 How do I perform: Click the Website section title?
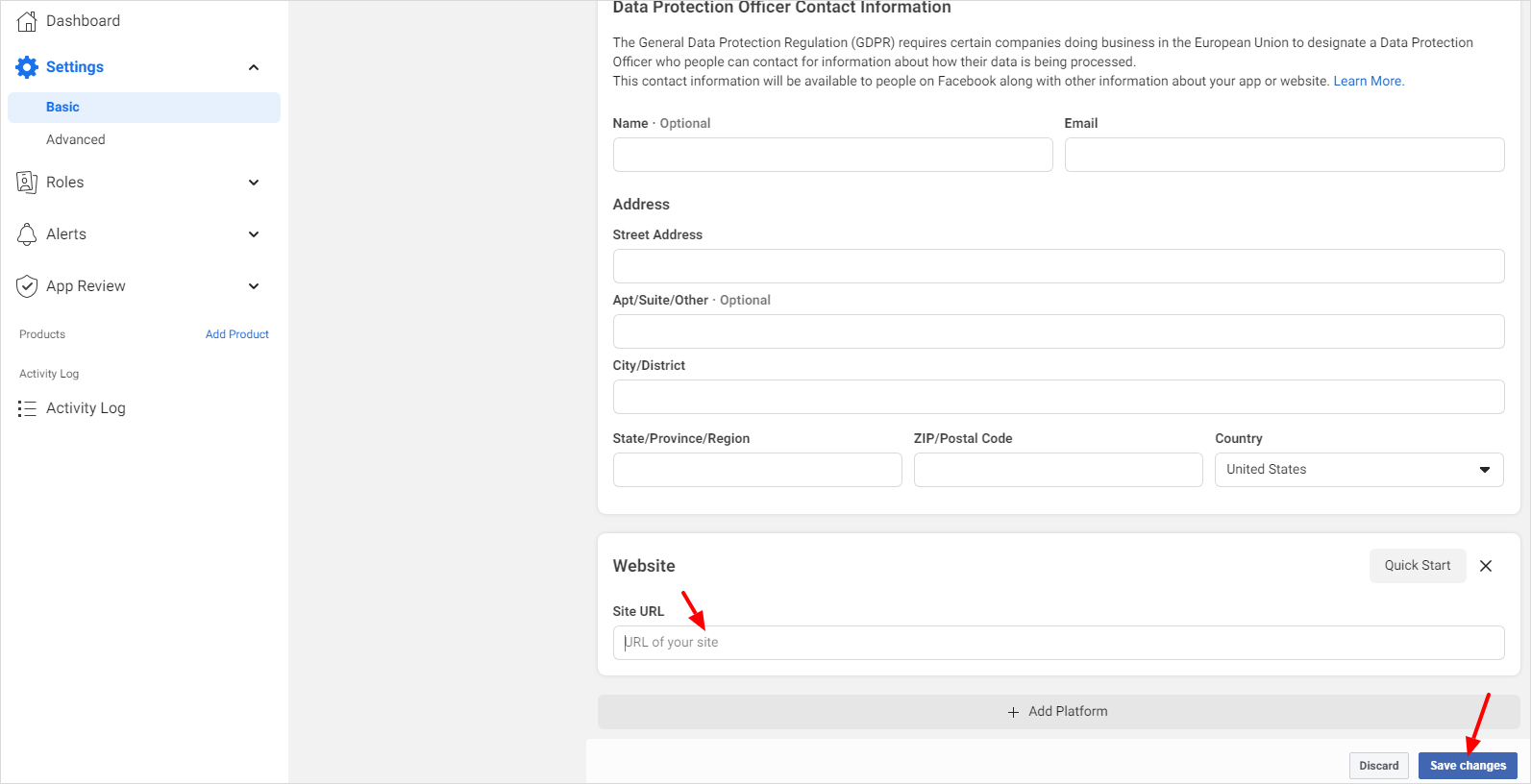[644, 566]
